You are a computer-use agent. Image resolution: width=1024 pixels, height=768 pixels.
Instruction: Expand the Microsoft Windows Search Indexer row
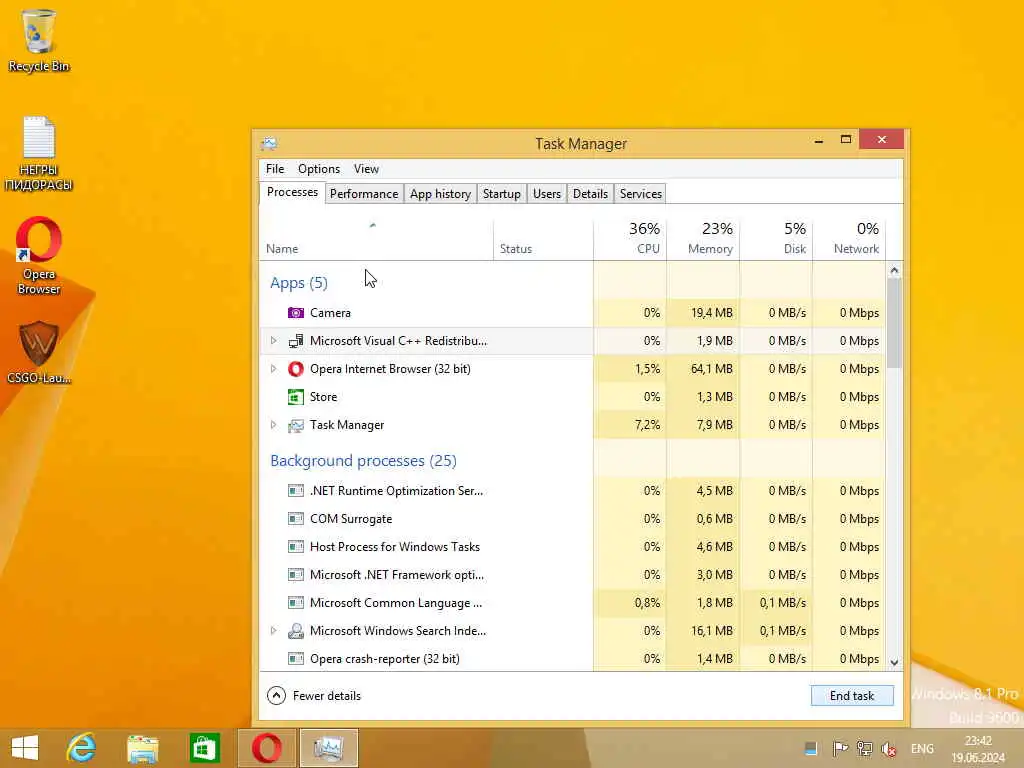click(x=274, y=631)
